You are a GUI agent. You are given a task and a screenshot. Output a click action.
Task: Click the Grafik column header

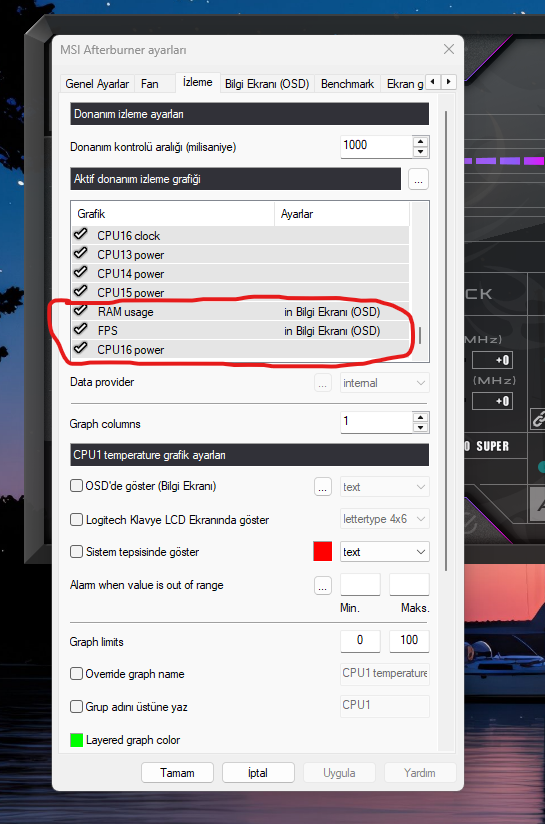[x=172, y=214]
